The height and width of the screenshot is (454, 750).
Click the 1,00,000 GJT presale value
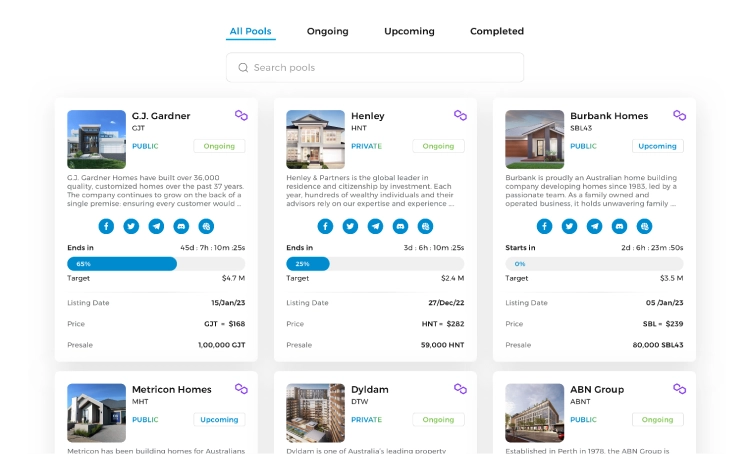[x=221, y=345]
